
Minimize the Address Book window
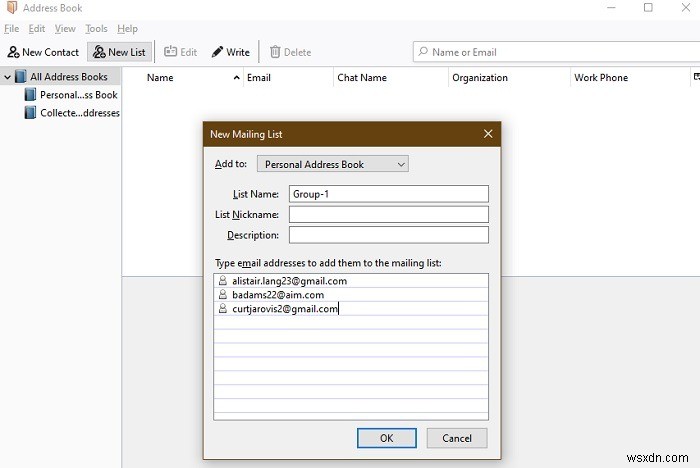click(611, 8)
